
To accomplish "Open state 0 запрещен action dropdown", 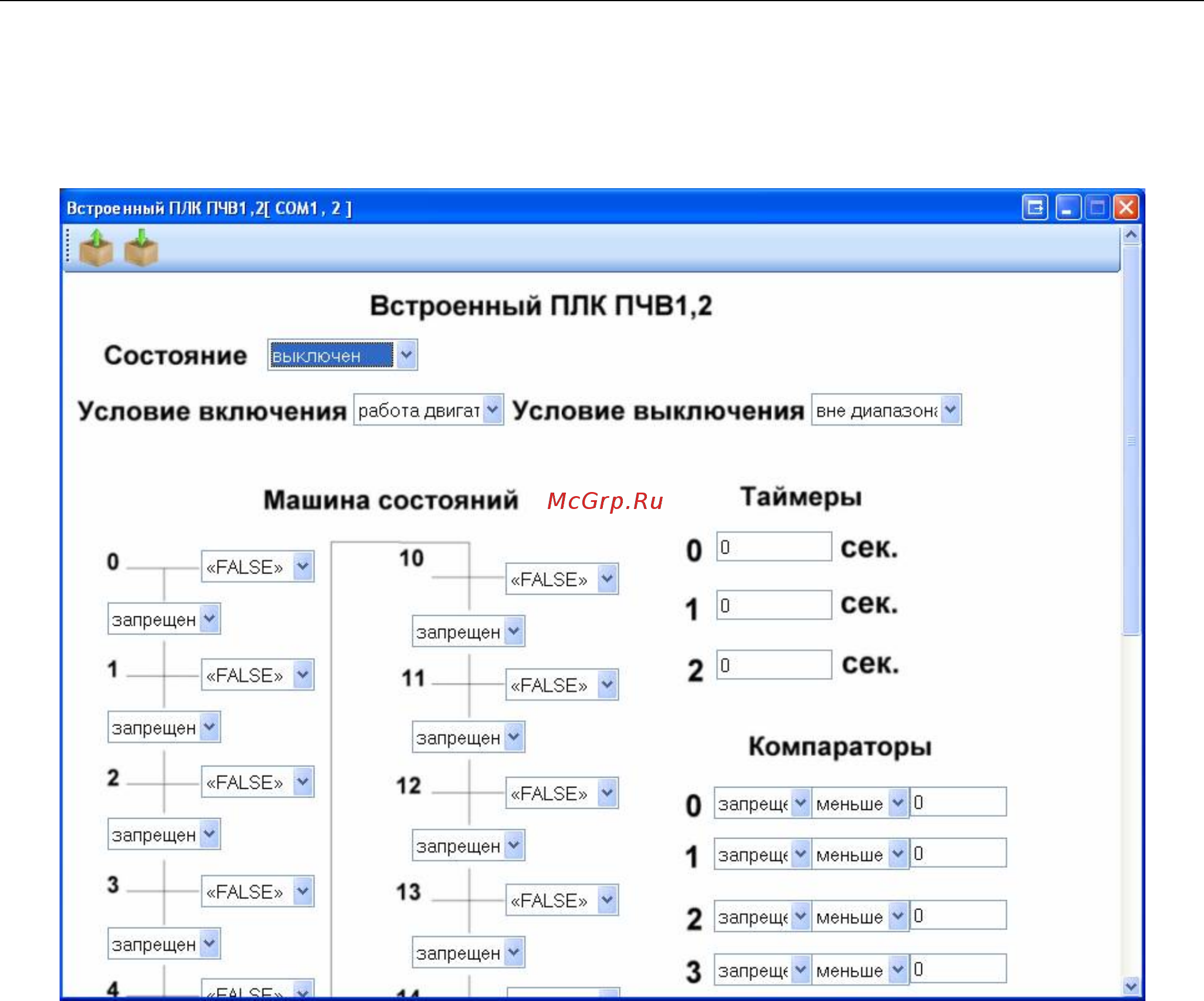I will 164,619.
